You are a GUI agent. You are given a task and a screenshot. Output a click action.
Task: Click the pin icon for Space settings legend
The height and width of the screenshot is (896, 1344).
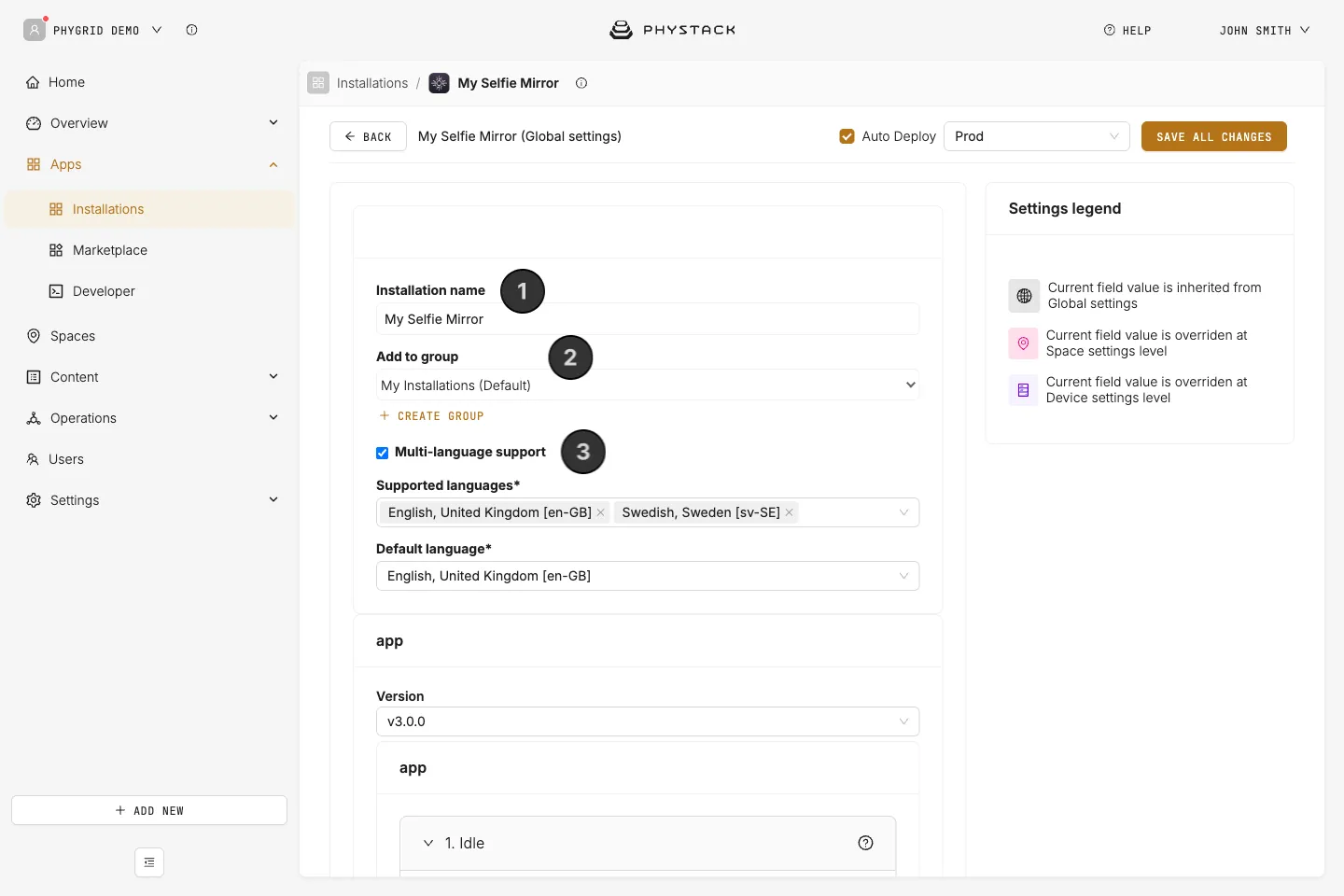[x=1023, y=343]
